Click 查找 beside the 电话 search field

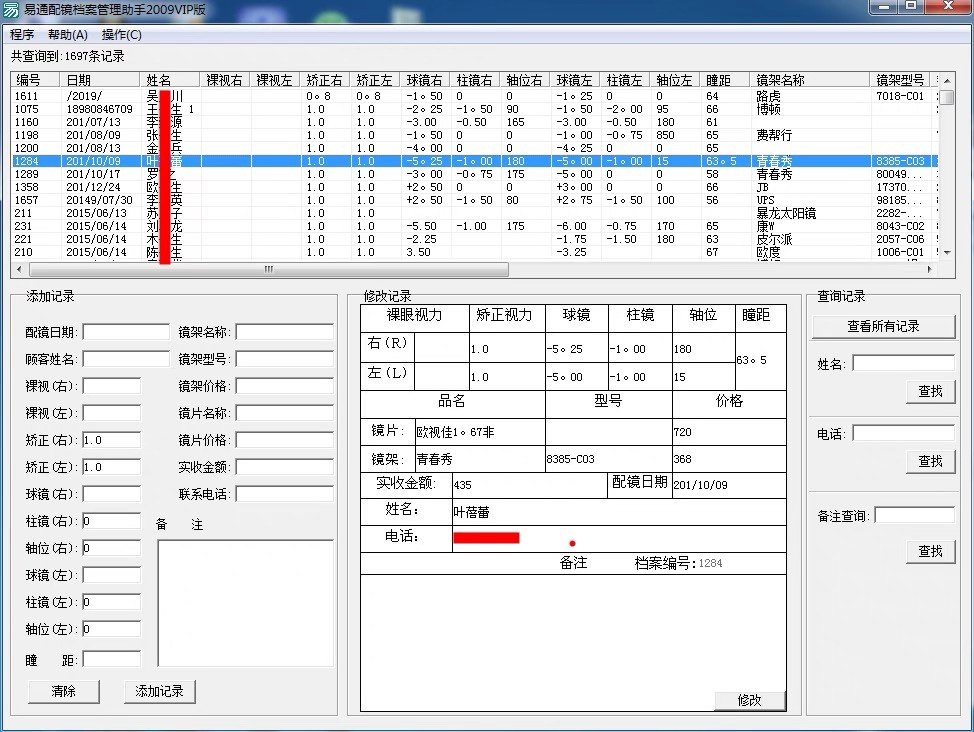coord(930,461)
